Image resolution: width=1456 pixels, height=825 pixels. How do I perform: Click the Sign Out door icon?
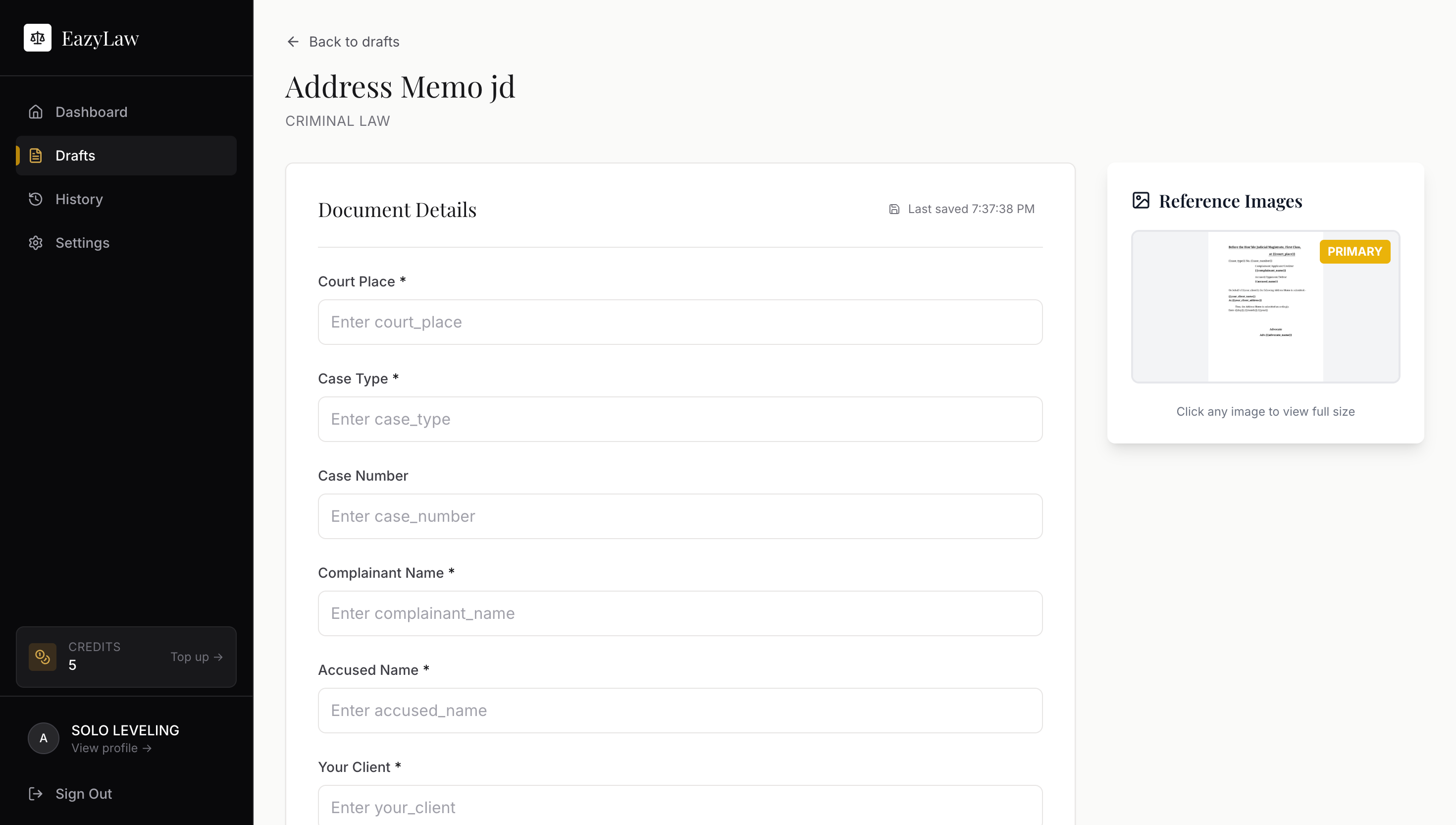pyautogui.click(x=36, y=794)
